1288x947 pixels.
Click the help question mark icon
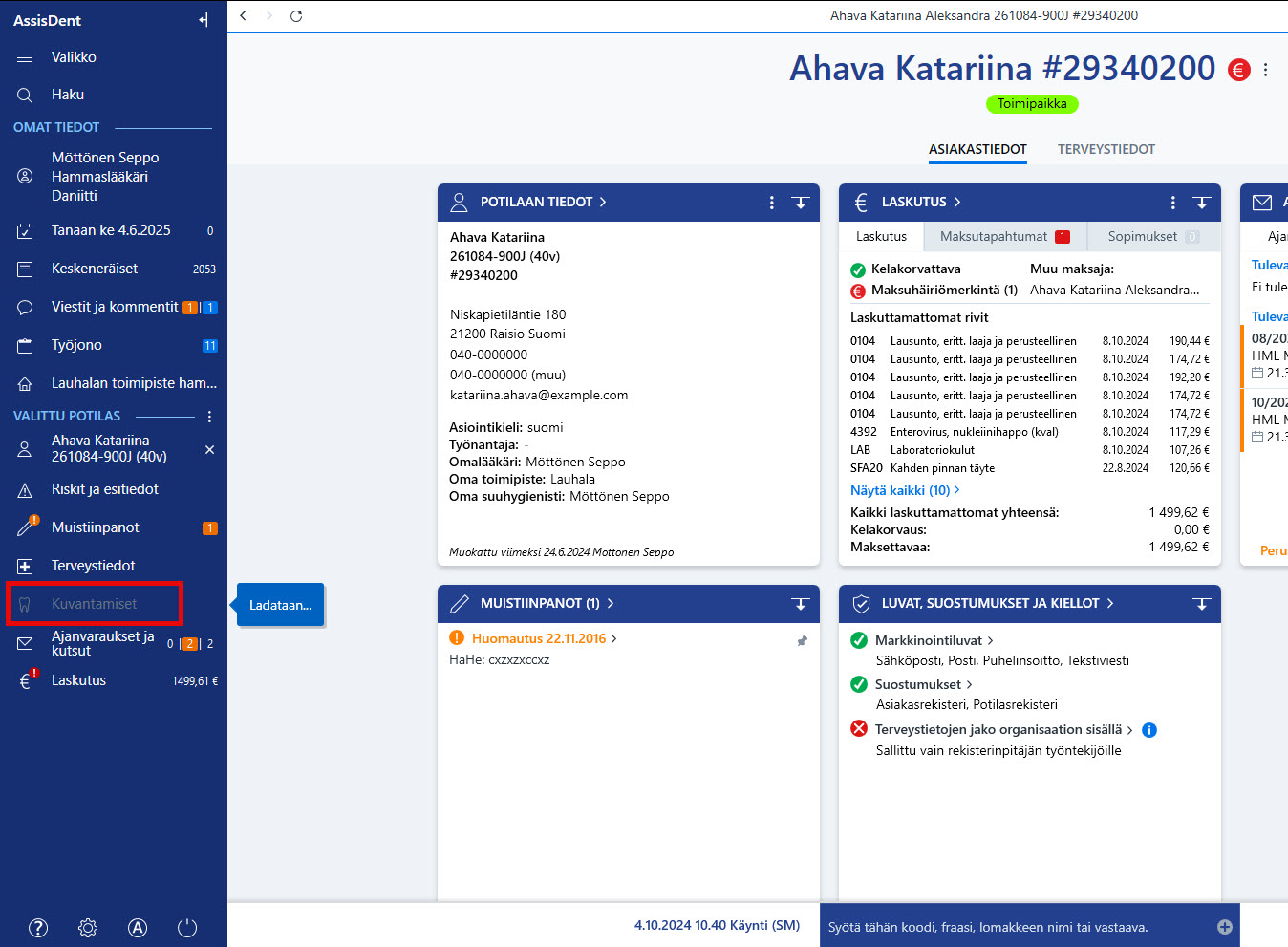38,928
